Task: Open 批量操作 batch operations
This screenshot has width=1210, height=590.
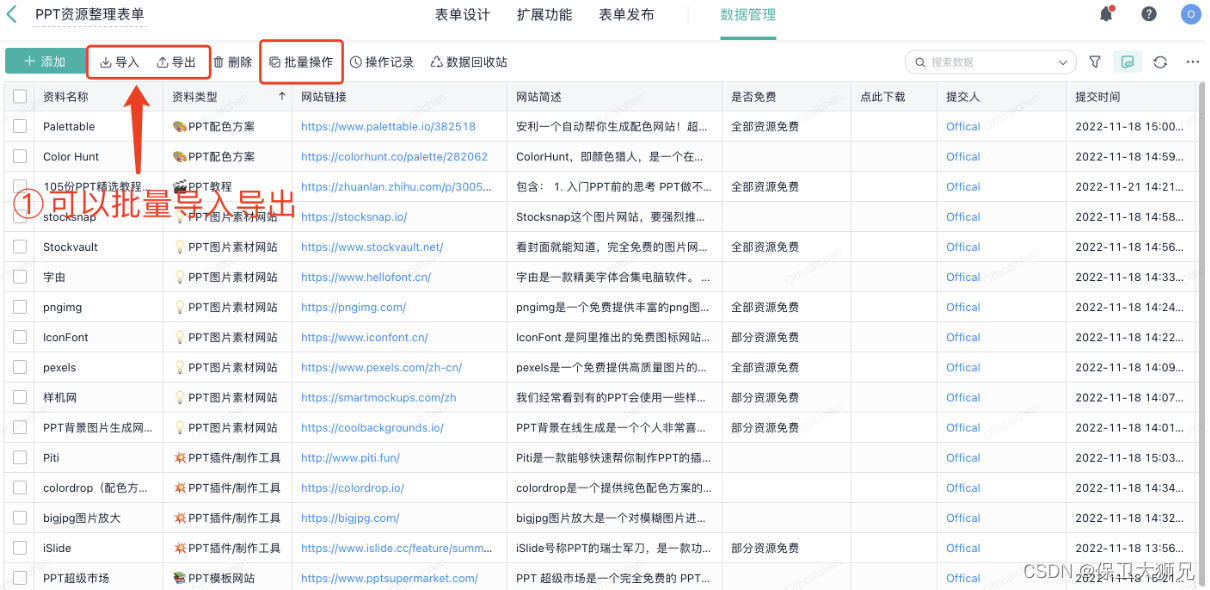Action: pos(301,62)
